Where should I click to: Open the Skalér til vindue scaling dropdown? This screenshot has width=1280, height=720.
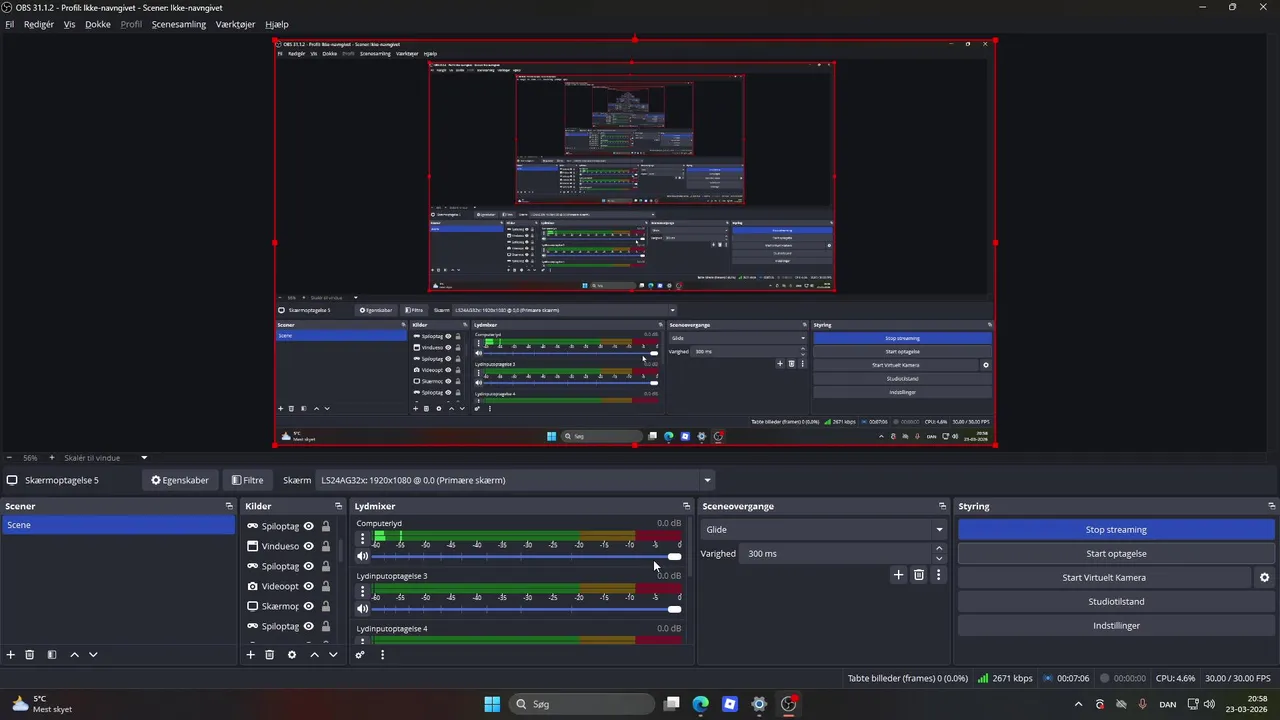tap(105, 458)
